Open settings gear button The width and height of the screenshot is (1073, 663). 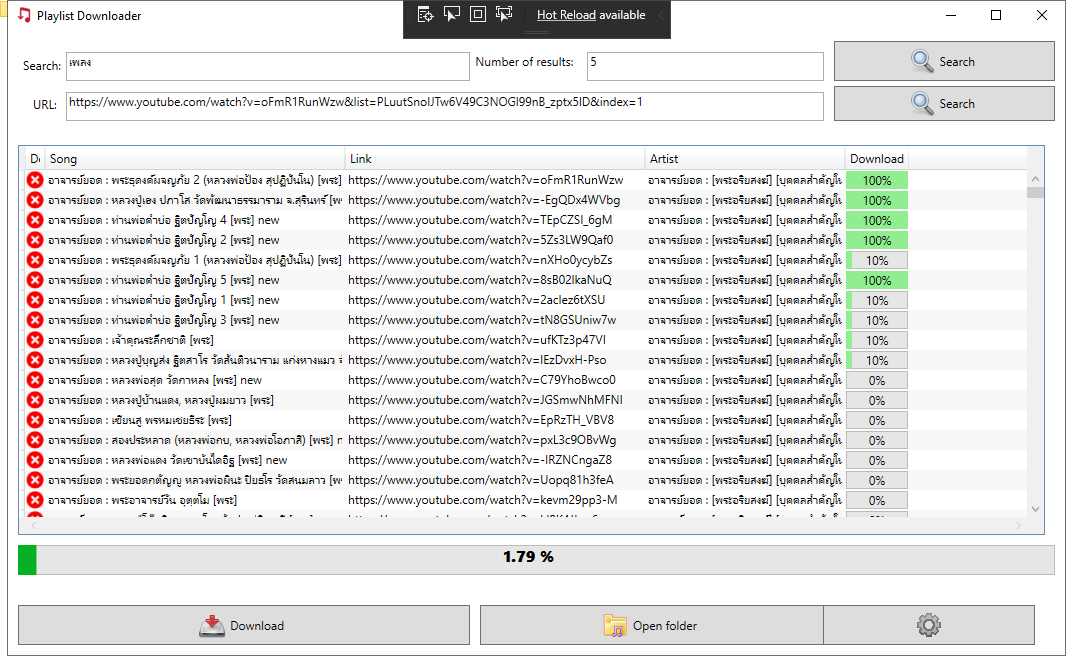[x=929, y=625]
